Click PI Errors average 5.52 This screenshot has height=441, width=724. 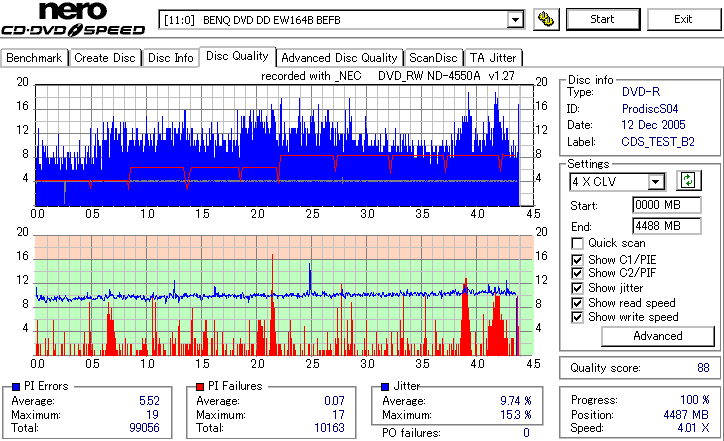(149, 401)
